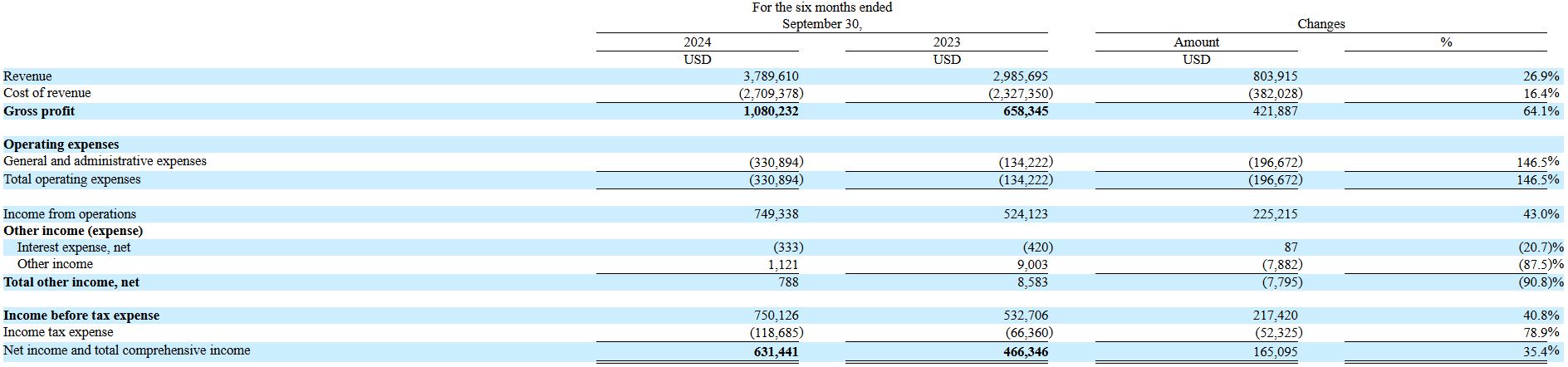Click the gross profit change percentage 64.1%
The image size is (1568, 367).
point(1541,111)
